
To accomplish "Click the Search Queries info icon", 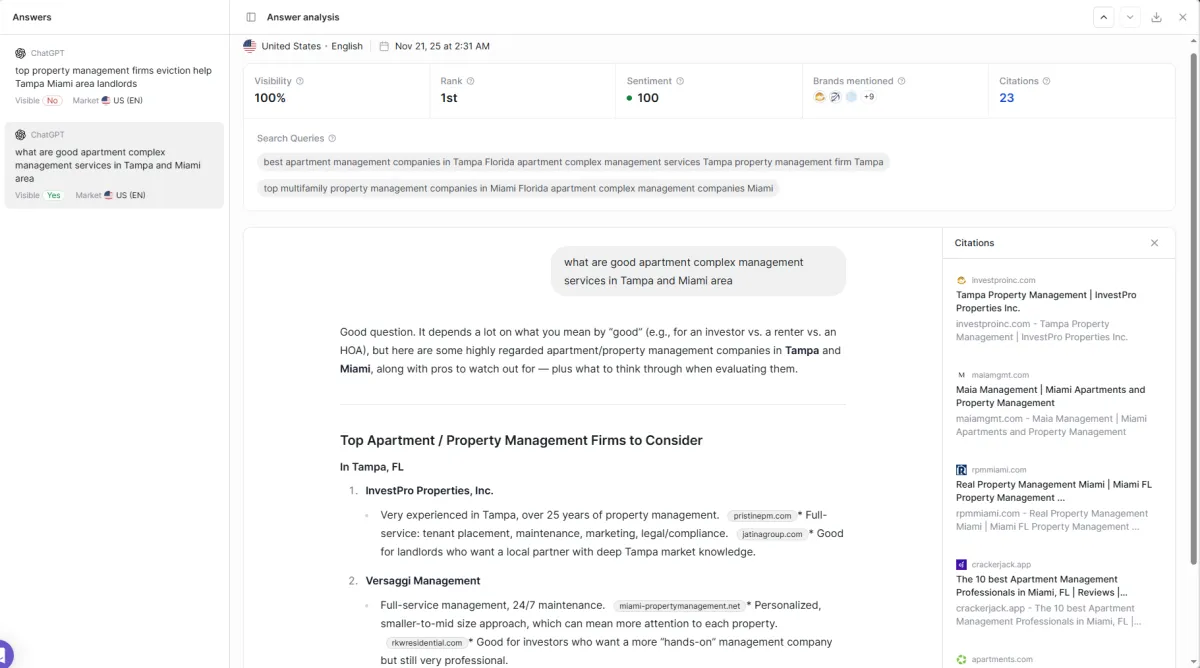I will (332, 139).
